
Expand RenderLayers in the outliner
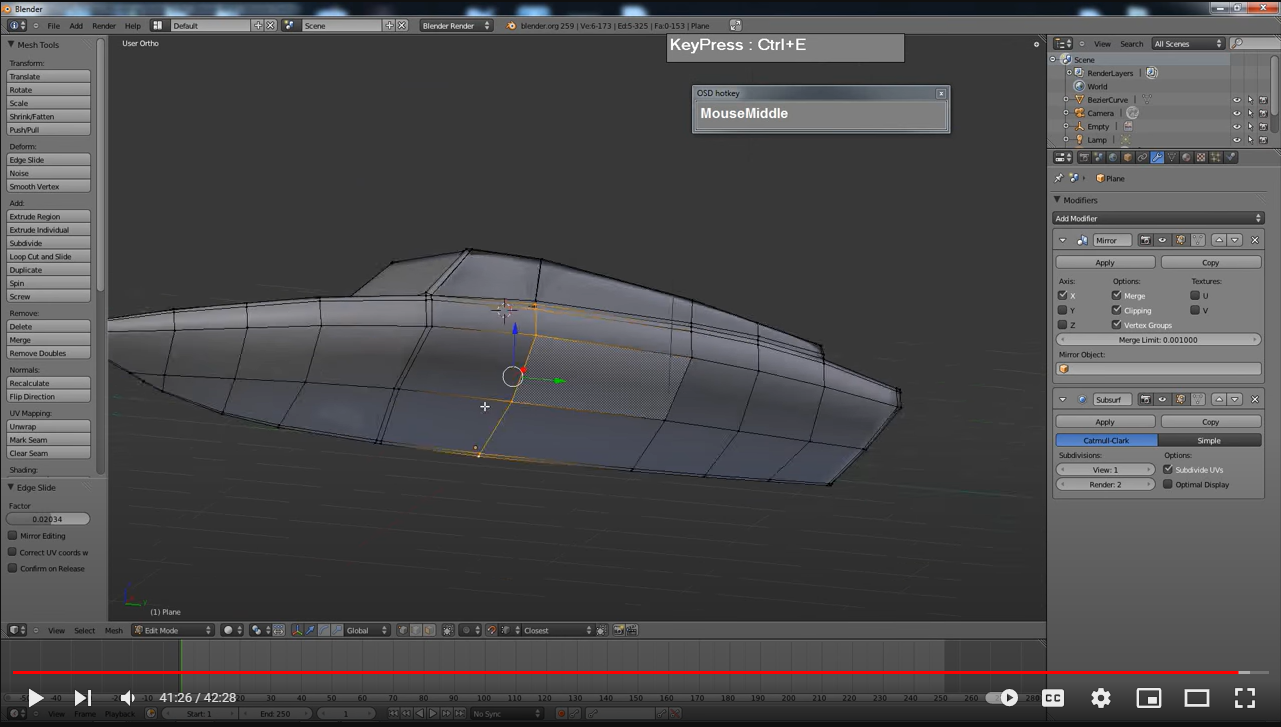1068,73
